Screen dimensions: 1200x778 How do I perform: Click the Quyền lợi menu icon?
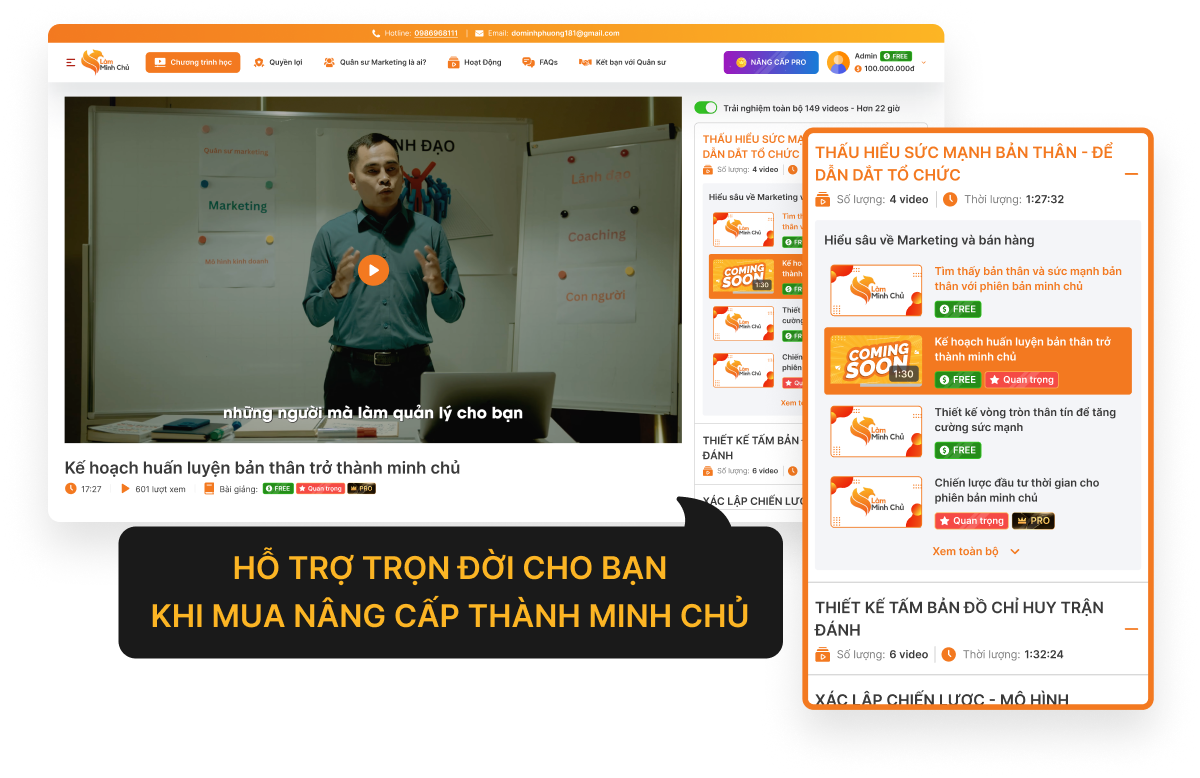259,62
